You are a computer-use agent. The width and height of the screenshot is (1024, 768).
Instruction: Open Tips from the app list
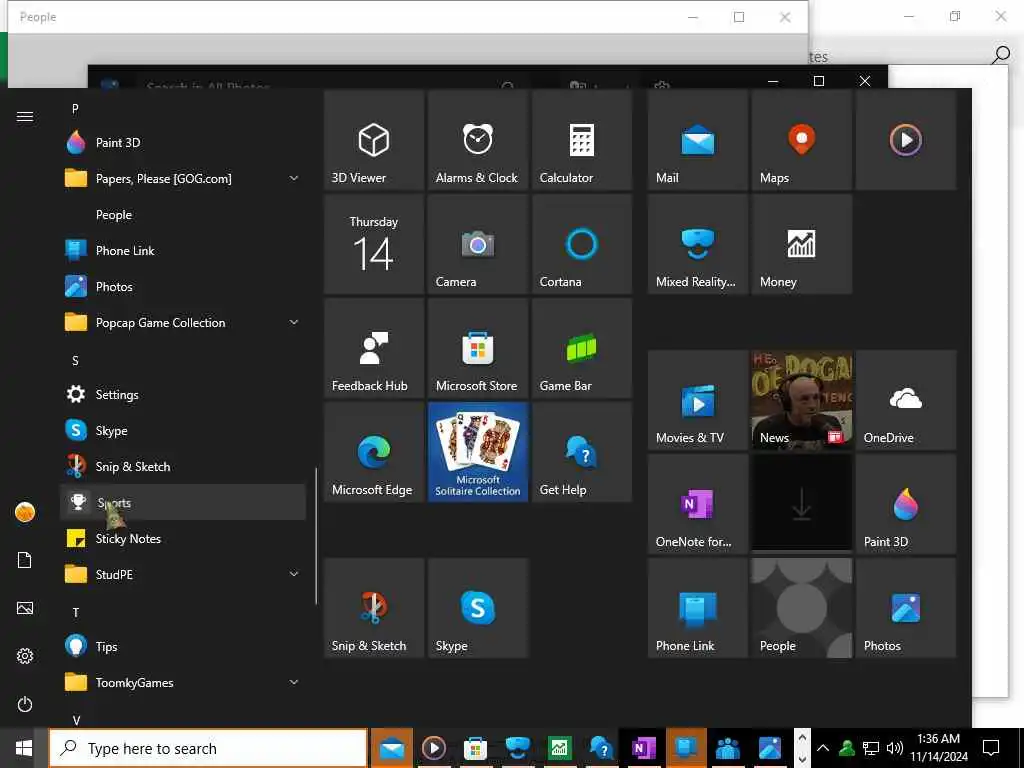coord(182,647)
